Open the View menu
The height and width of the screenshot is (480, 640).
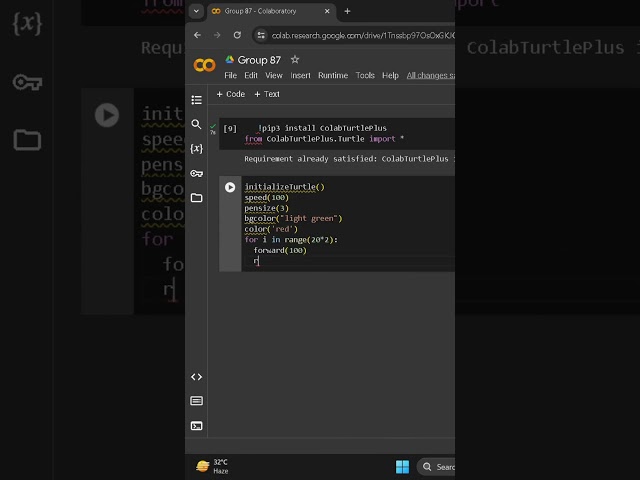click(273, 76)
